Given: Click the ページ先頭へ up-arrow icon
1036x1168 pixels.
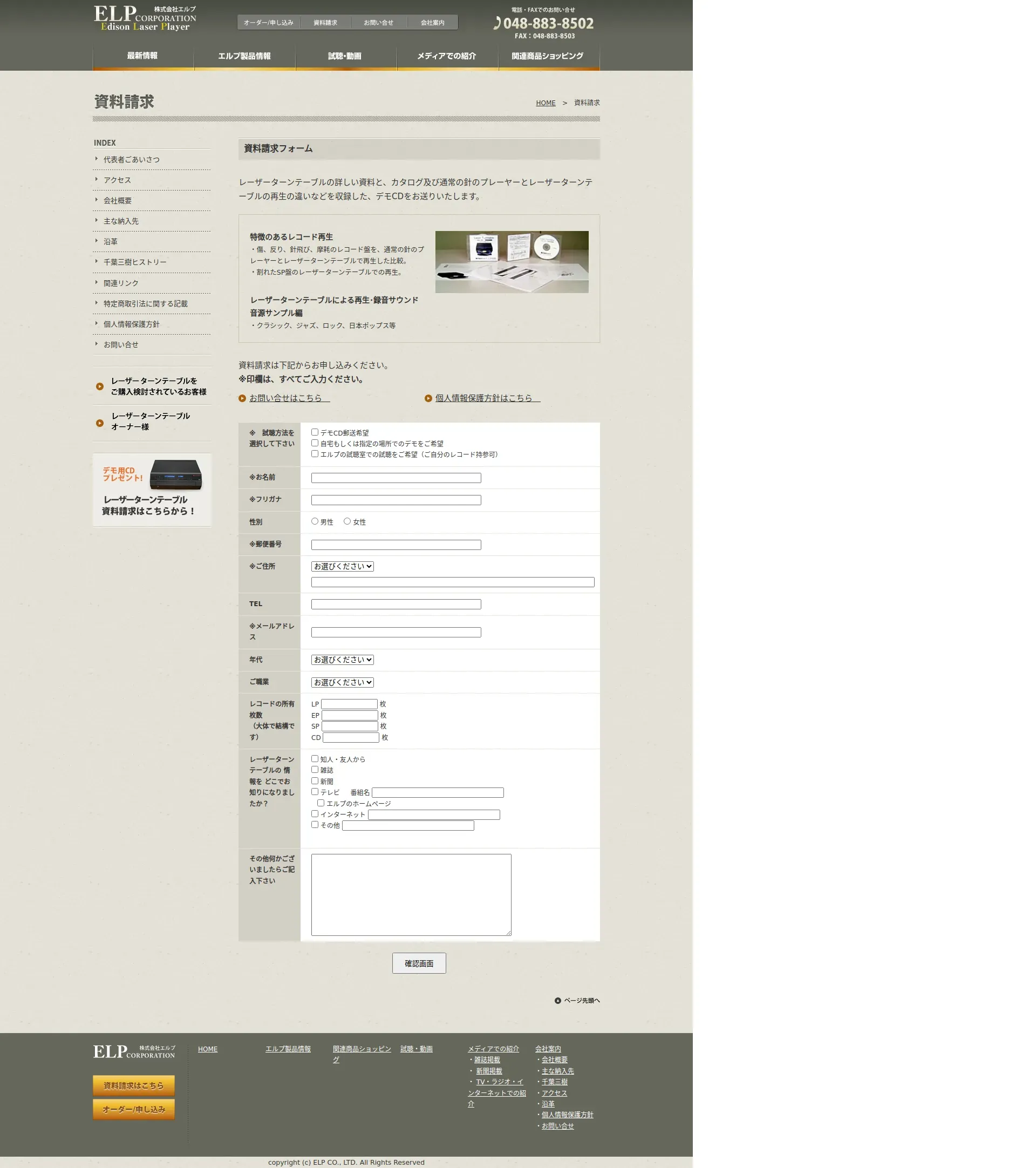Looking at the screenshot, I should 558,1001.
